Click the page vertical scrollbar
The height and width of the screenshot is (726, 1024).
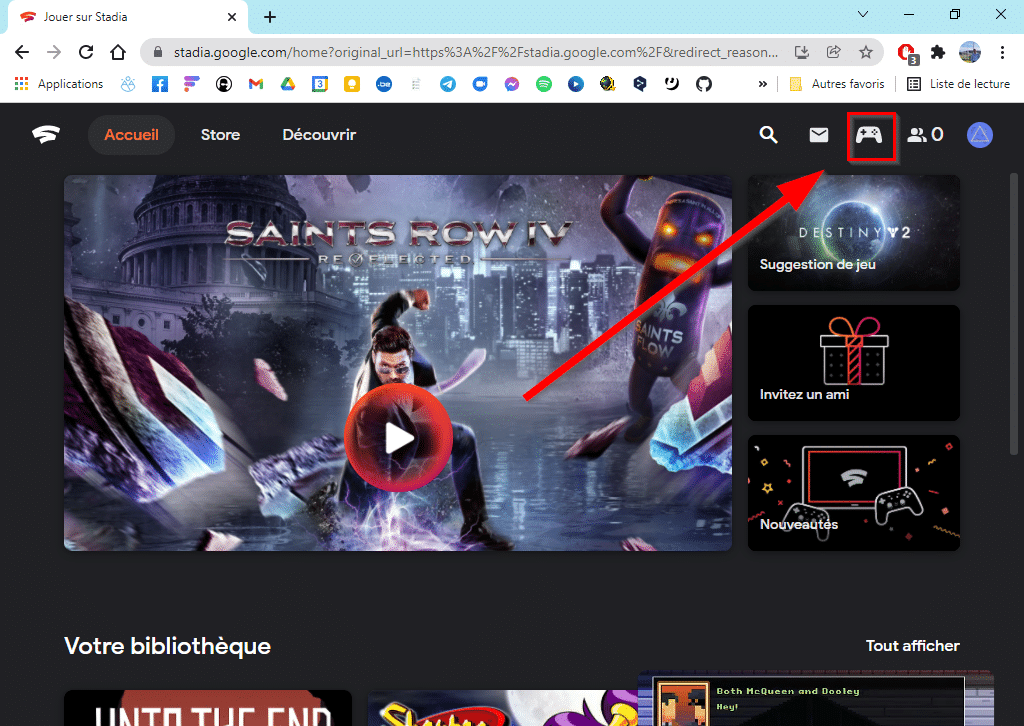click(x=1014, y=313)
